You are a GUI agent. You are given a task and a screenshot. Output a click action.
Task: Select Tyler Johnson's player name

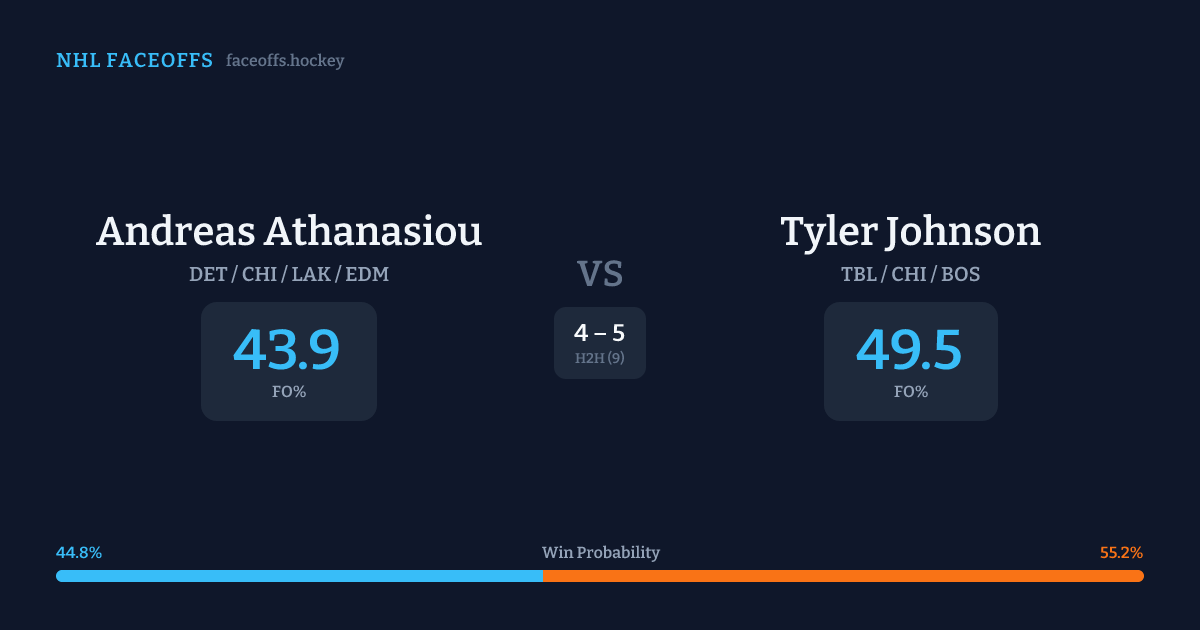(x=910, y=231)
